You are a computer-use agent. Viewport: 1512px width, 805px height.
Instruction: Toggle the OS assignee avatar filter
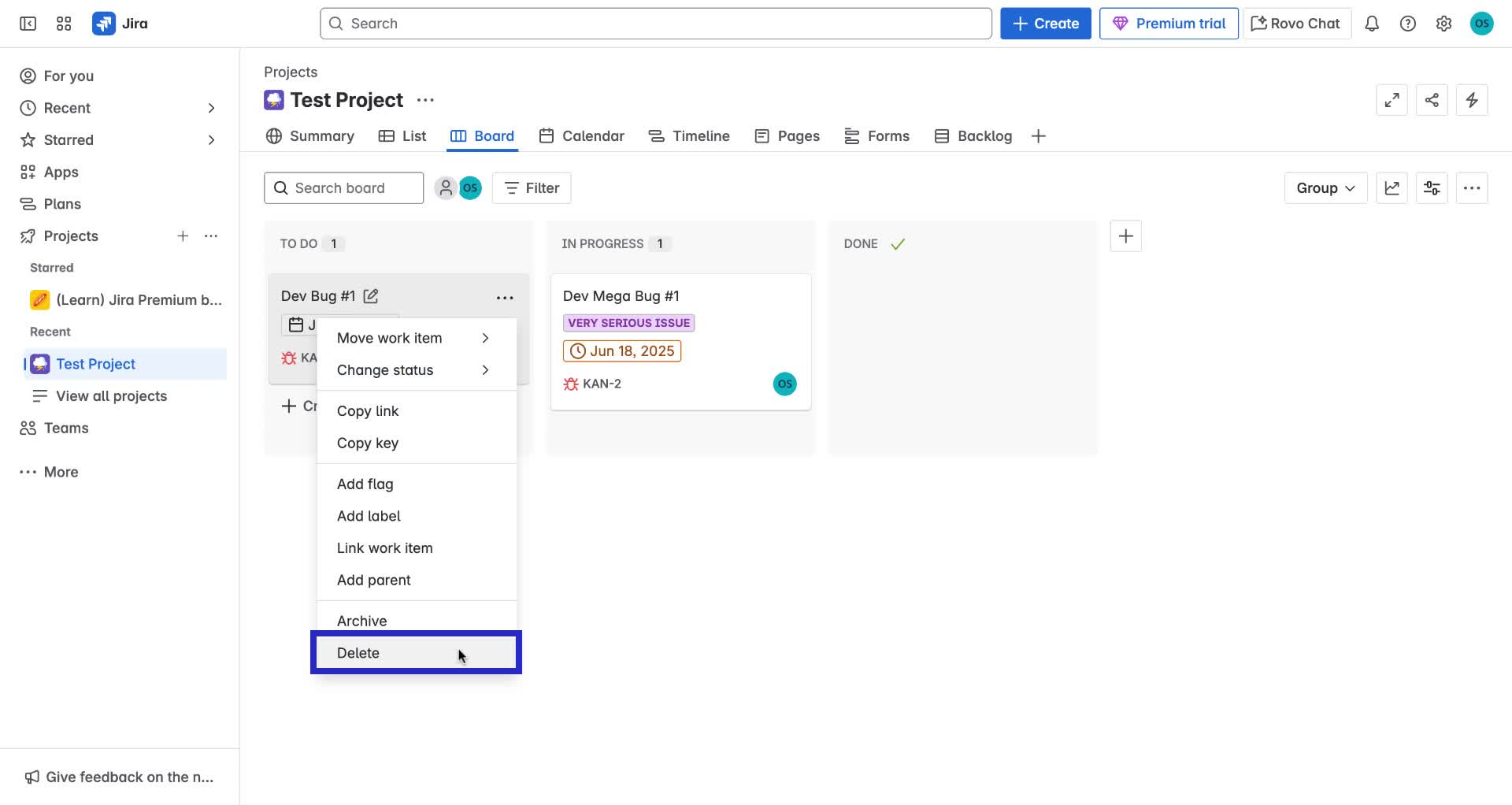pyautogui.click(x=470, y=187)
